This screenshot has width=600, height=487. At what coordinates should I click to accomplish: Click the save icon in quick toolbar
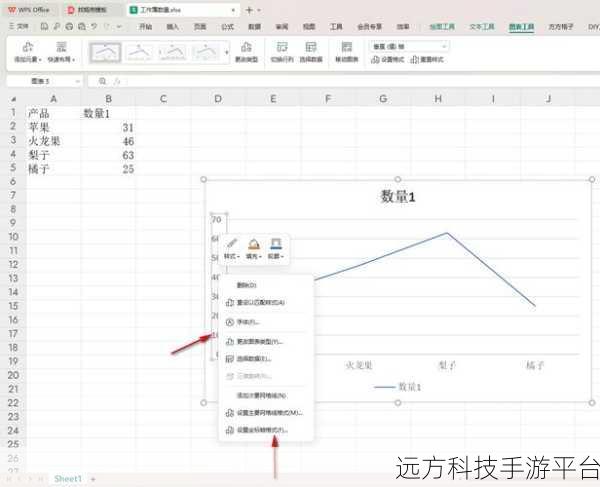click(44, 26)
